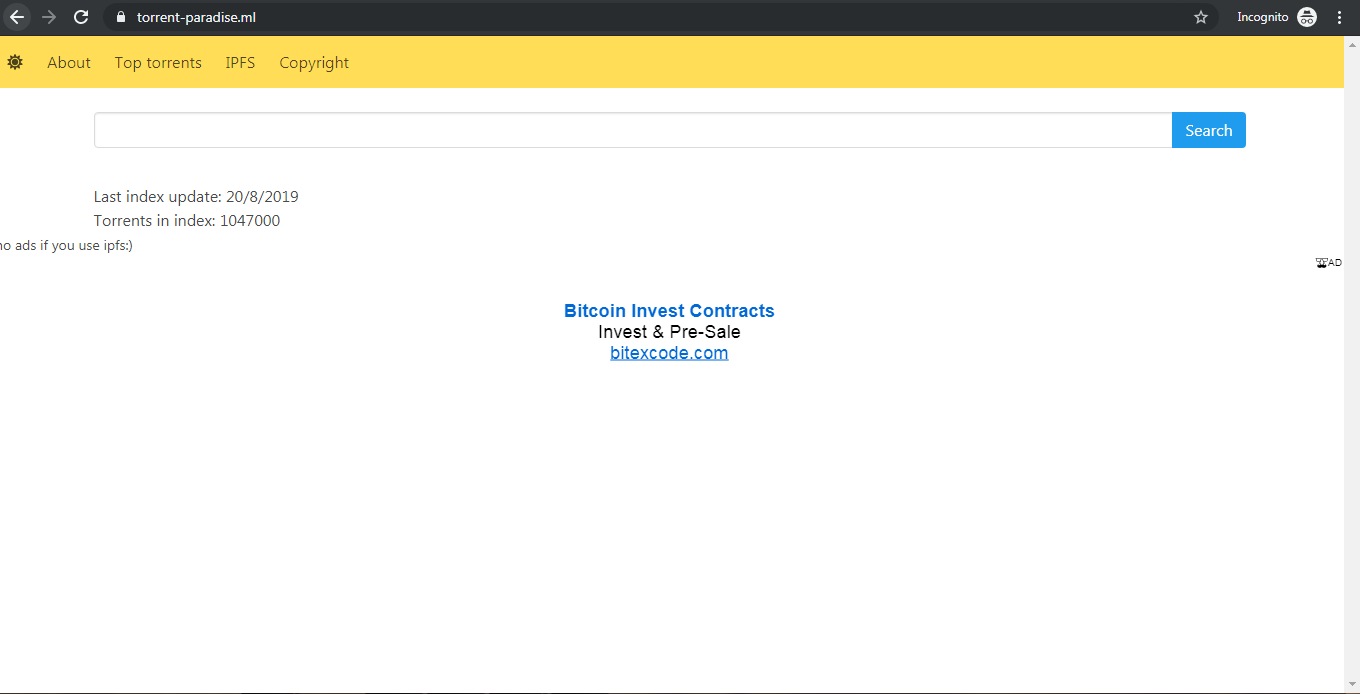Click the browser back arrow
This screenshot has width=1360, height=694.
click(x=17, y=17)
